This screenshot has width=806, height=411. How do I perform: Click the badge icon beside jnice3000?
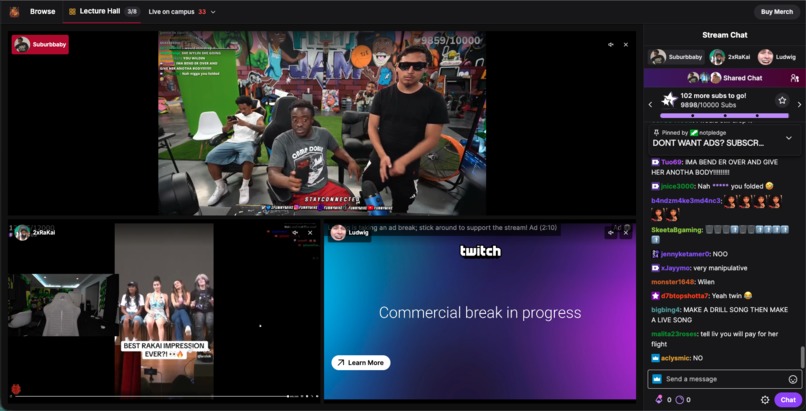(655, 186)
